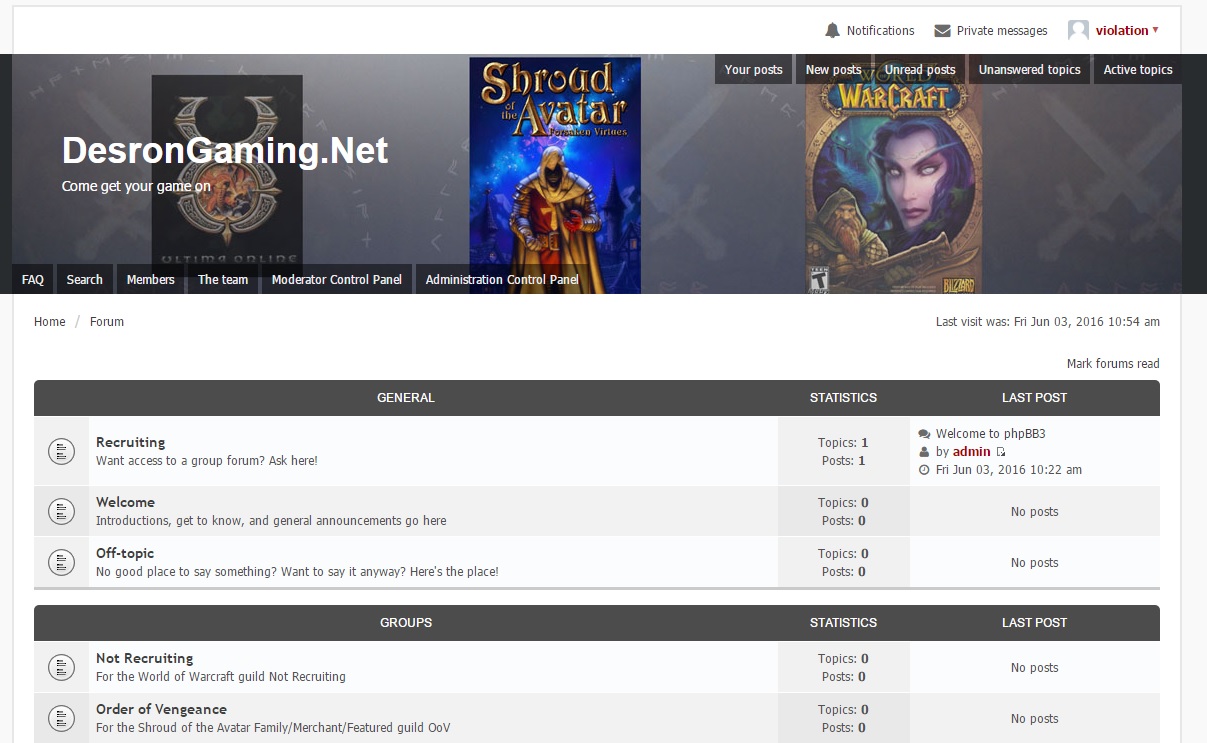Click the person icon before by admin
The height and width of the screenshot is (743, 1207).
(924, 452)
